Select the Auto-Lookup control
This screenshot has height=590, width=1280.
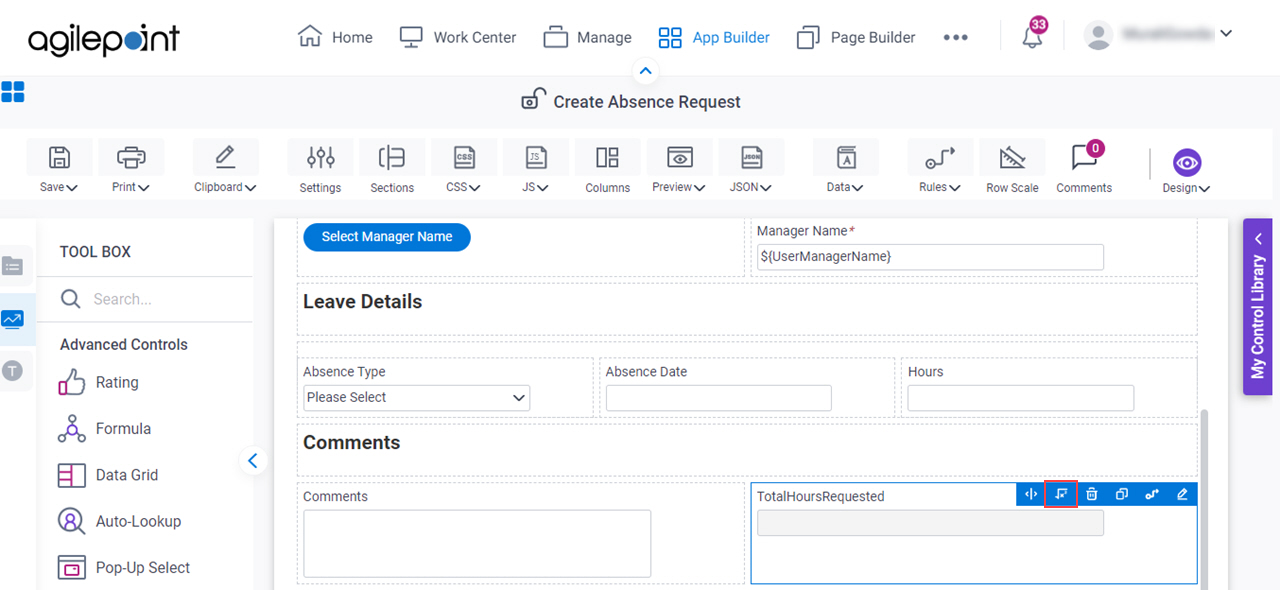(119, 521)
